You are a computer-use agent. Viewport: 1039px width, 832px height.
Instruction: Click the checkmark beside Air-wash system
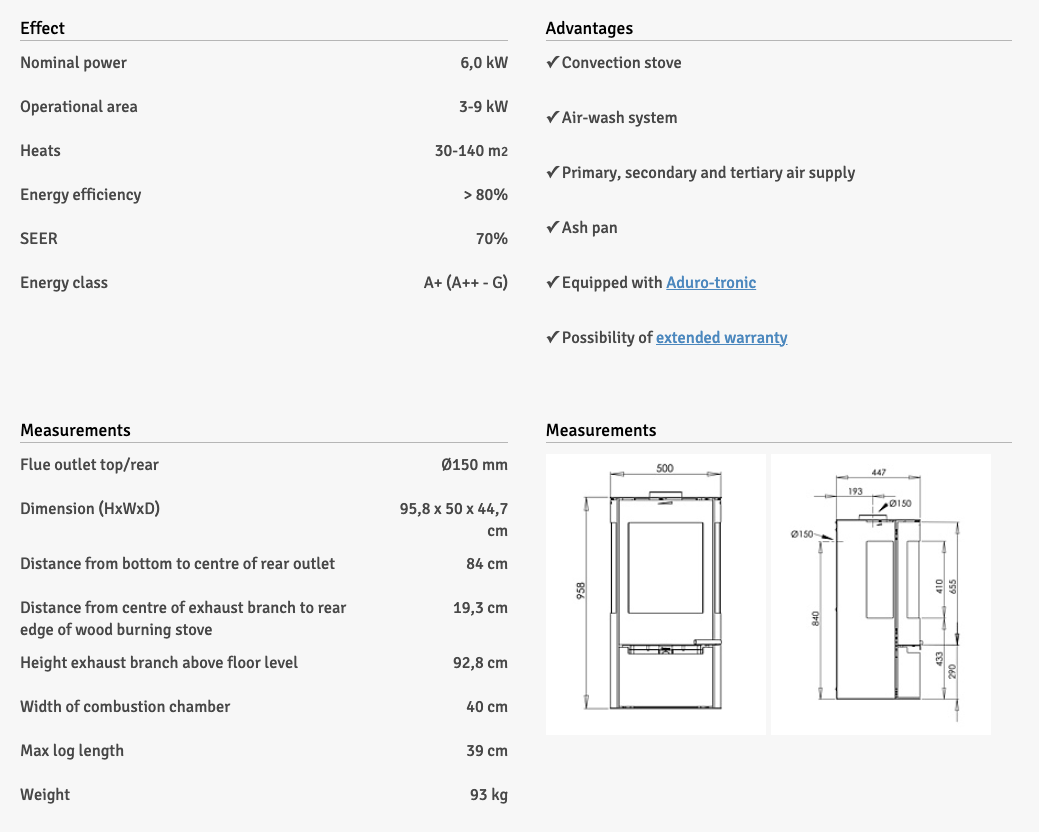[x=552, y=117]
